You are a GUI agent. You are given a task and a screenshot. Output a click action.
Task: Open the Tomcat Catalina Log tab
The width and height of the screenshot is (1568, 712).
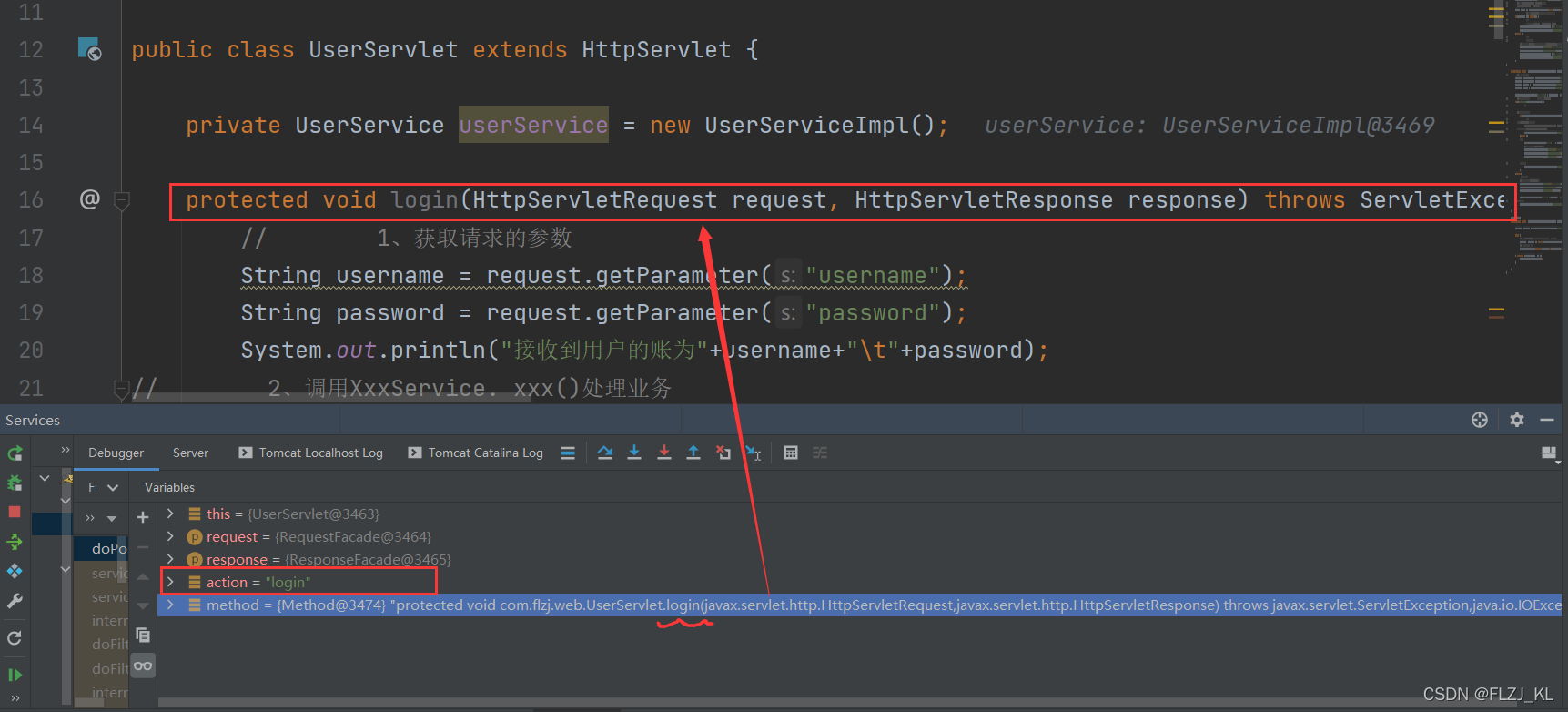tap(476, 453)
